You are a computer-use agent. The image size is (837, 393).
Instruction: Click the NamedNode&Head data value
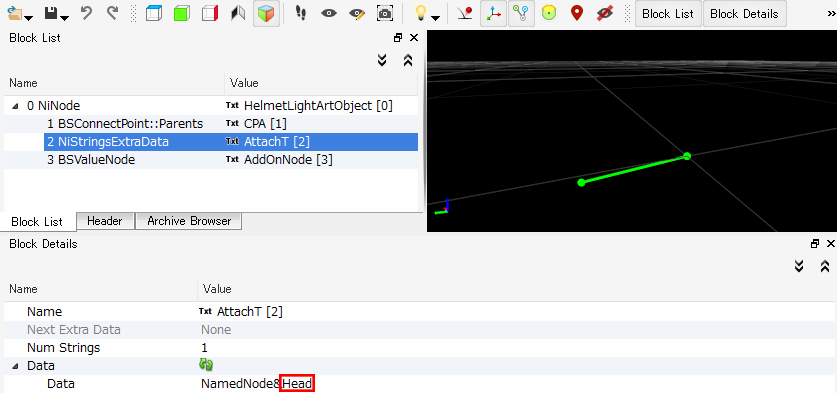click(x=257, y=384)
